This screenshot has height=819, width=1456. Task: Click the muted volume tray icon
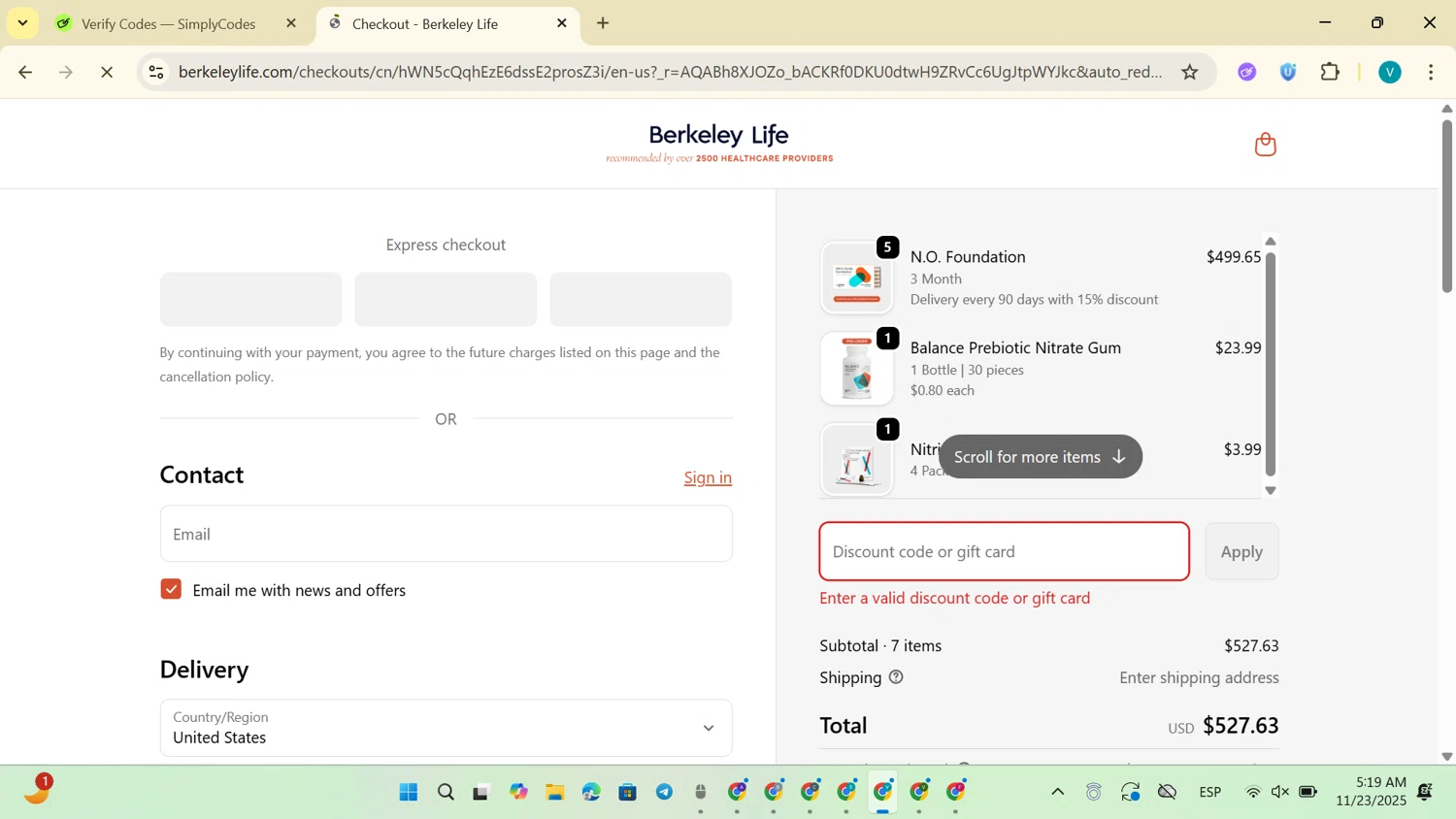[1280, 793]
